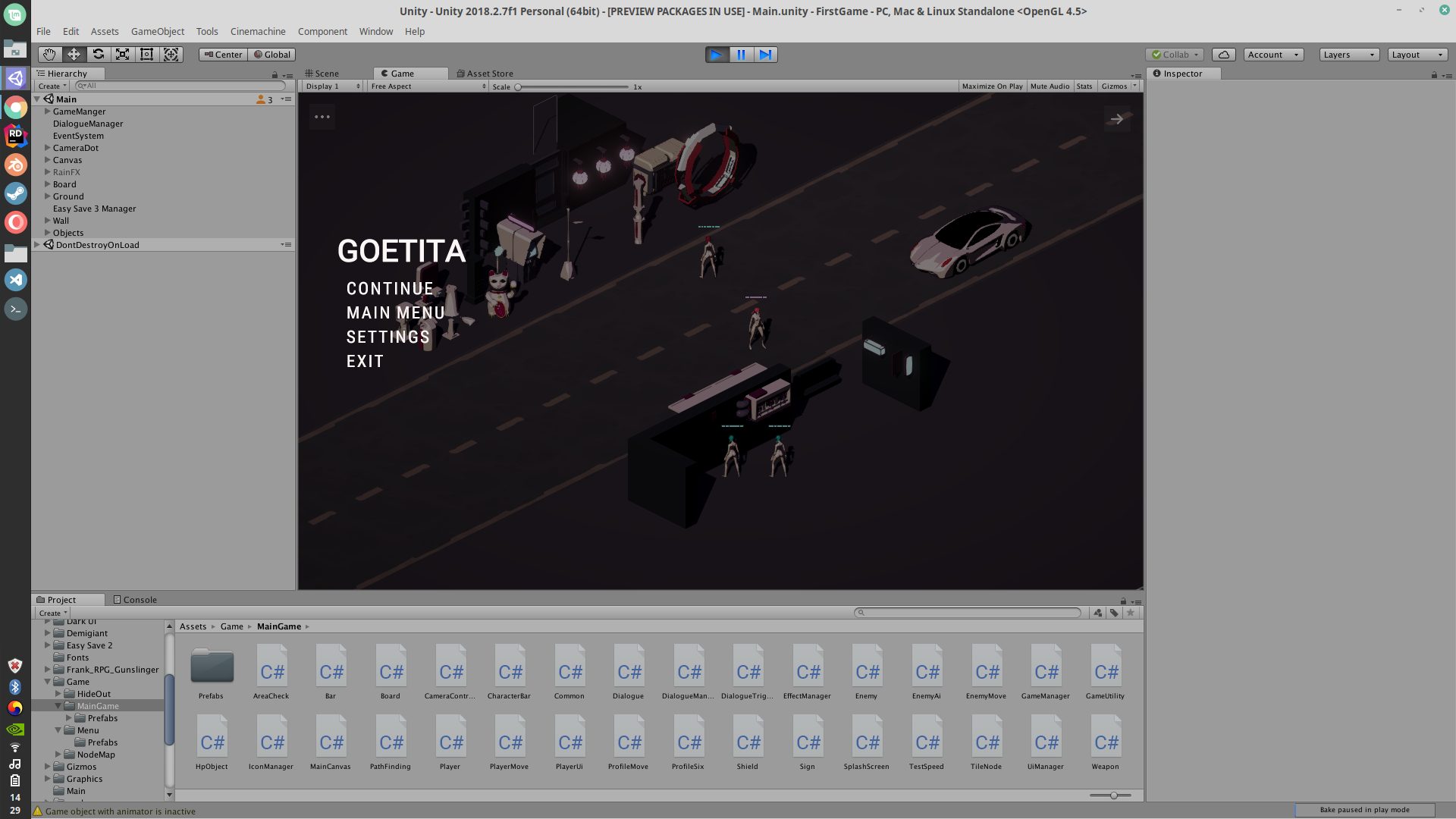Viewport: 1456px width, 819px height.
Task: Click the favorites star icon
Action: 1131,613
